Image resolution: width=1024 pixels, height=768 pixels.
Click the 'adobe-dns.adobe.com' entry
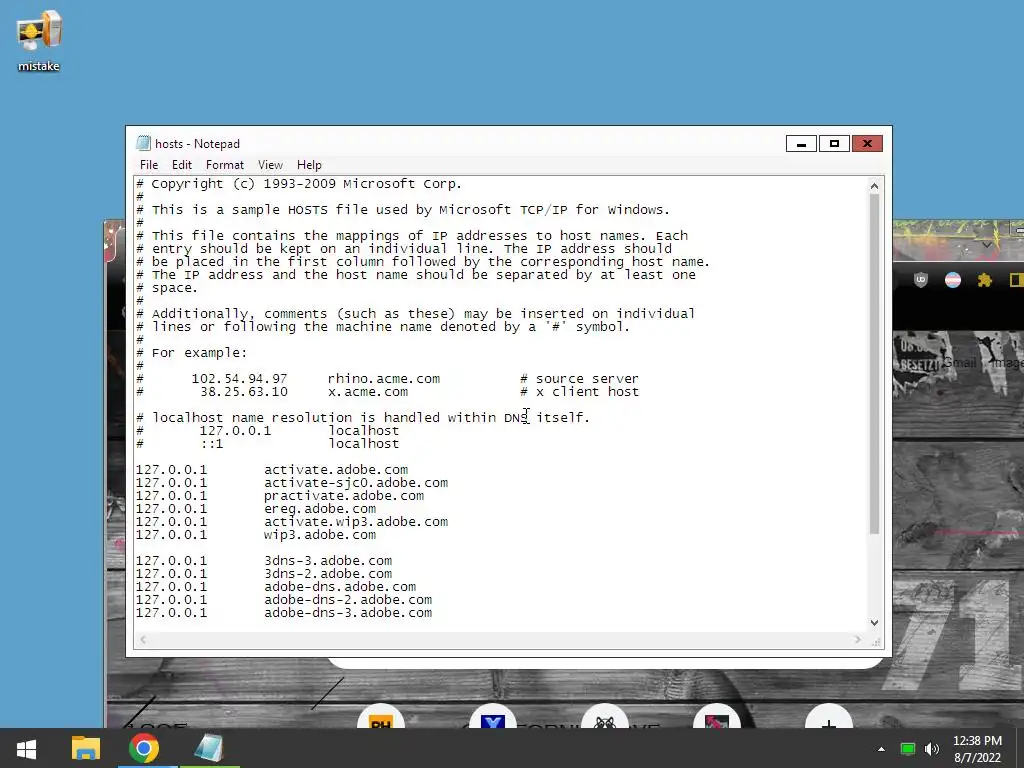click(340, 587)
